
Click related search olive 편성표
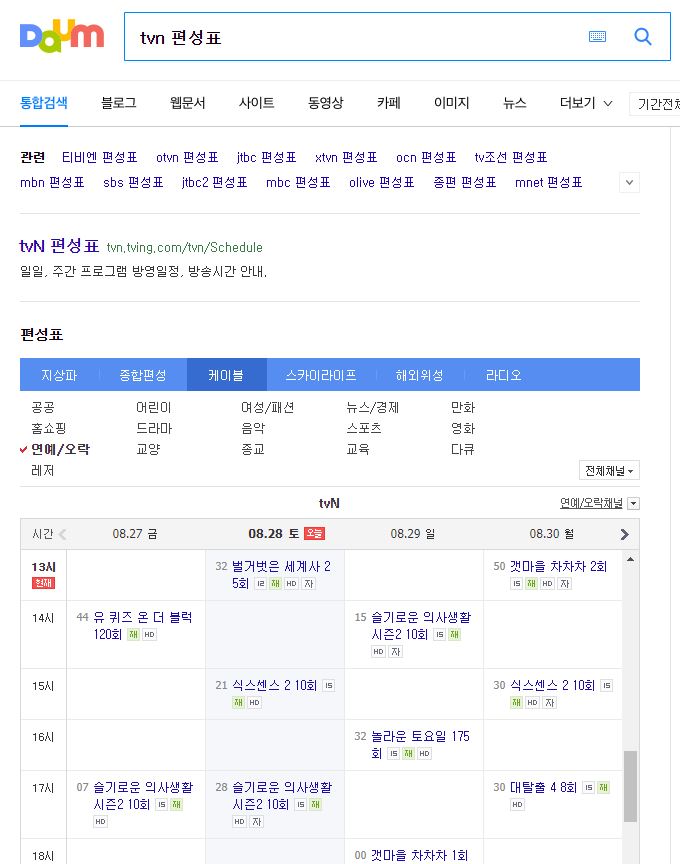click(x=381, y=182)
